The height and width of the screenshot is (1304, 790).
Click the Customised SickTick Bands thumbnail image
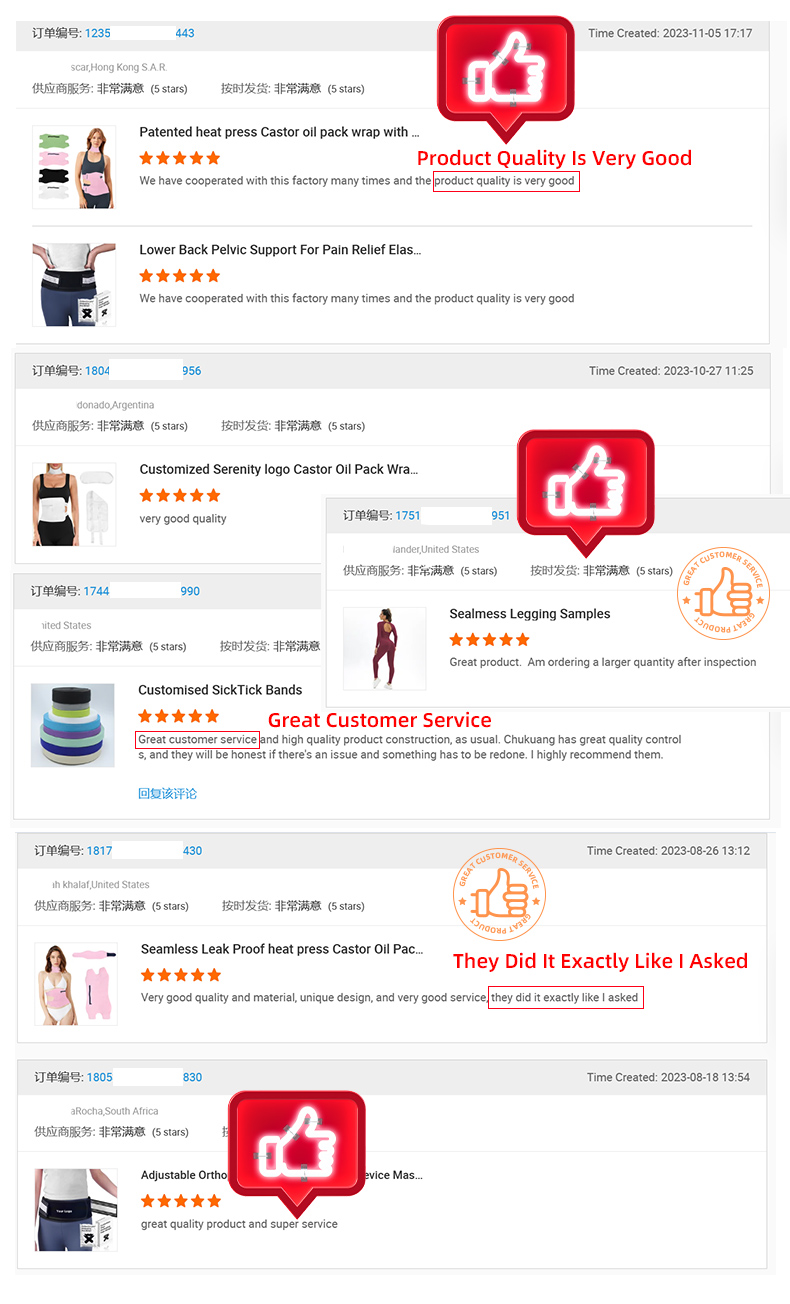point(73,725)
